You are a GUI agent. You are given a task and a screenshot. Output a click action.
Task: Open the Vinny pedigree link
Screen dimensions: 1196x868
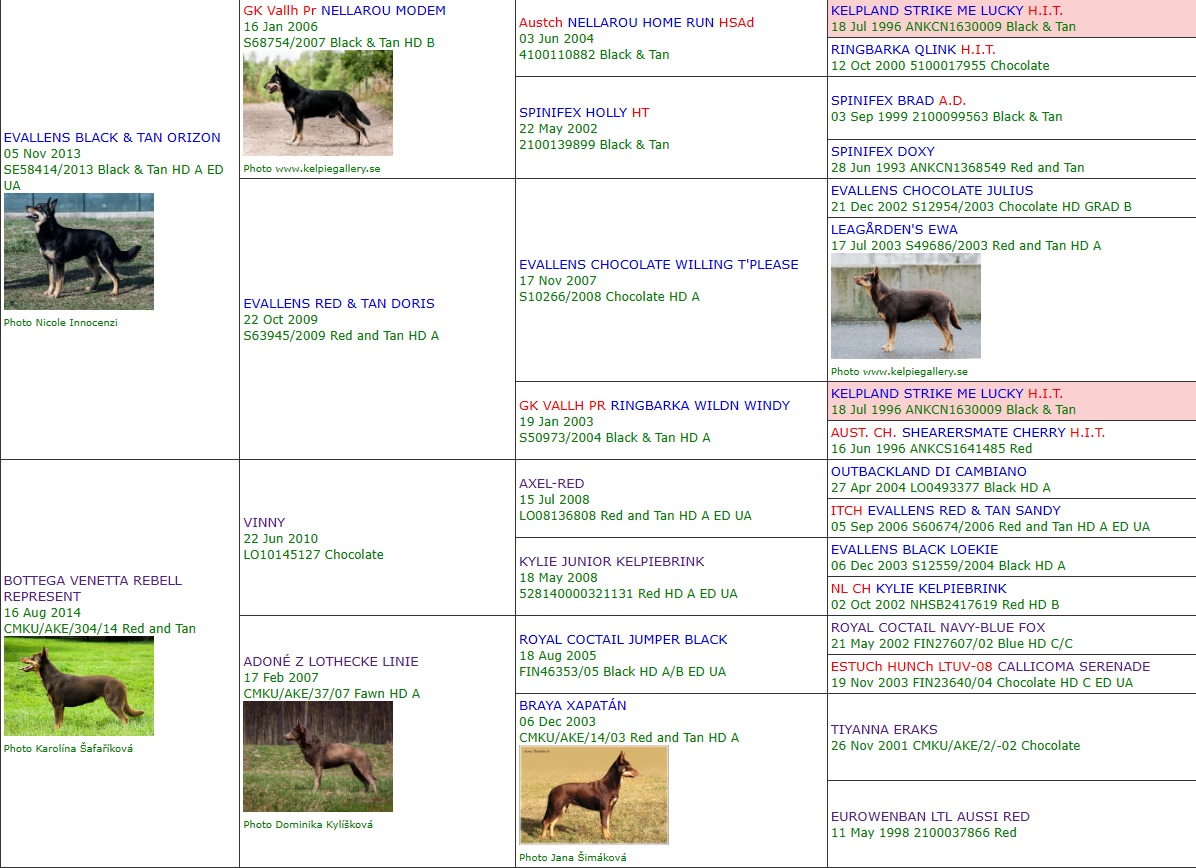pos(264,523)
